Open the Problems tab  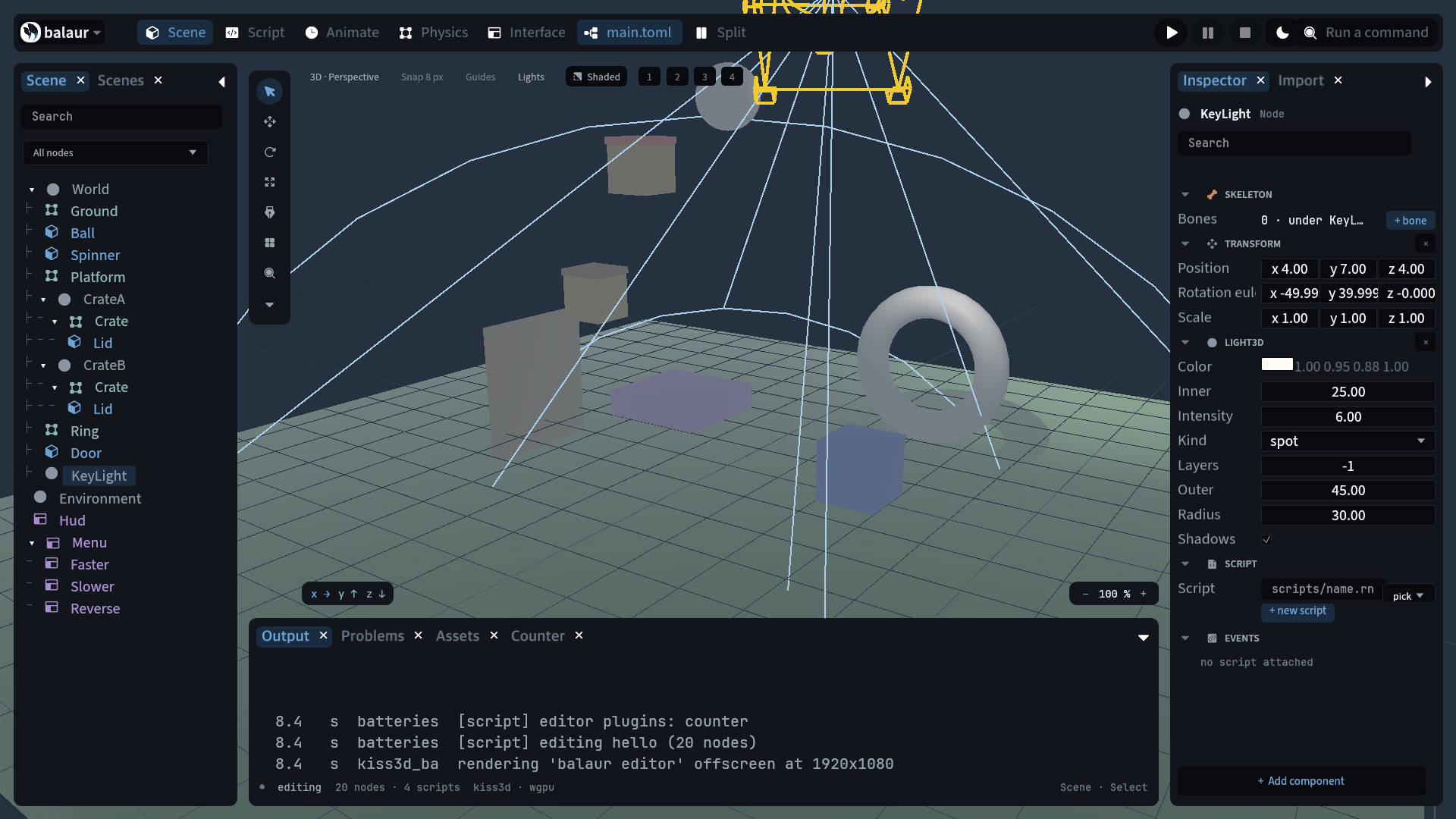pos(372,635)
